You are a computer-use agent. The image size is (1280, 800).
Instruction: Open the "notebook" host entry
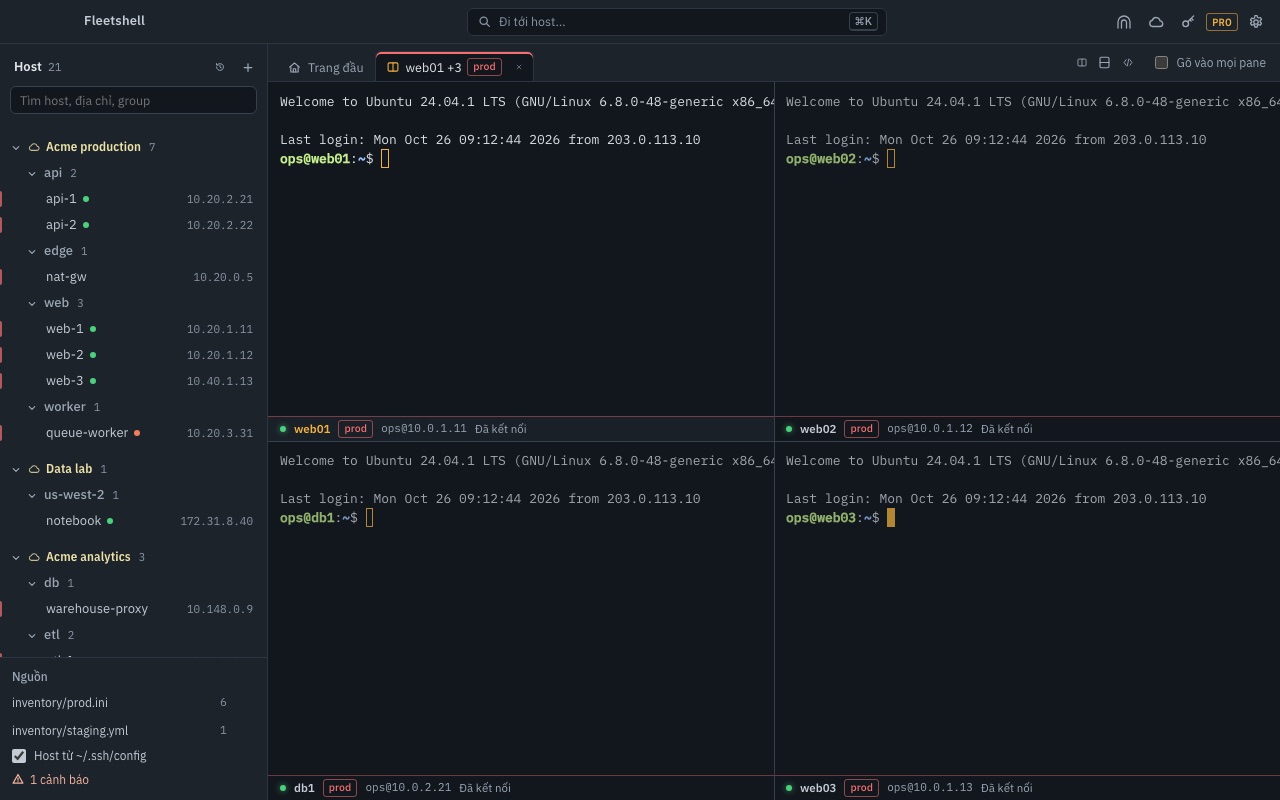pyautogui.click(x=133, y=521)
